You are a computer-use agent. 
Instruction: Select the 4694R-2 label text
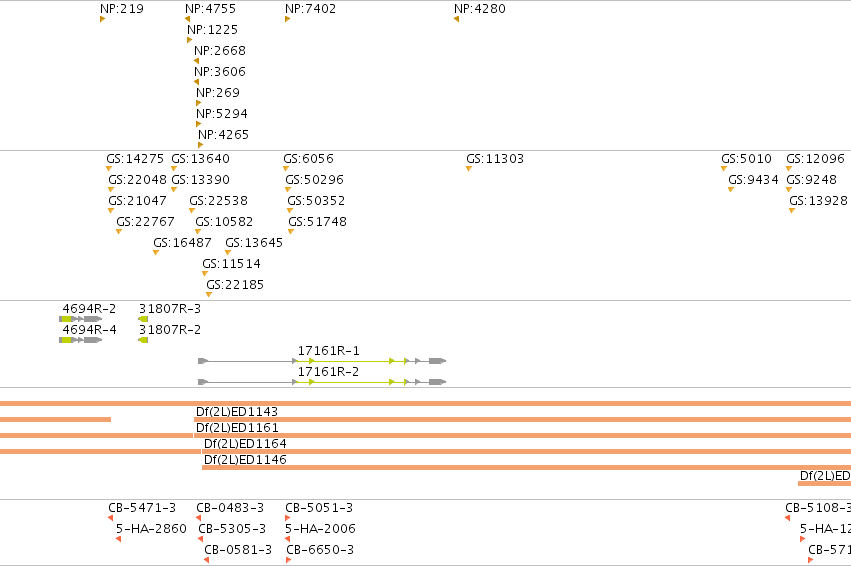point(89,309)
